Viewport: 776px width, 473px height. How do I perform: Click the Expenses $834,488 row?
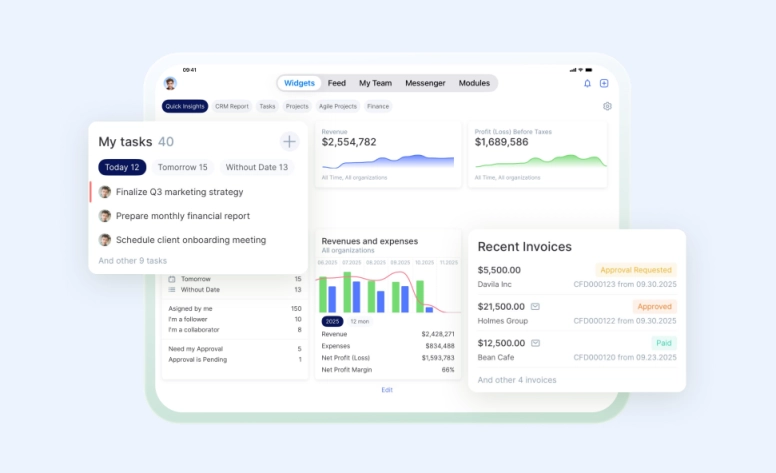coord(388,346)
